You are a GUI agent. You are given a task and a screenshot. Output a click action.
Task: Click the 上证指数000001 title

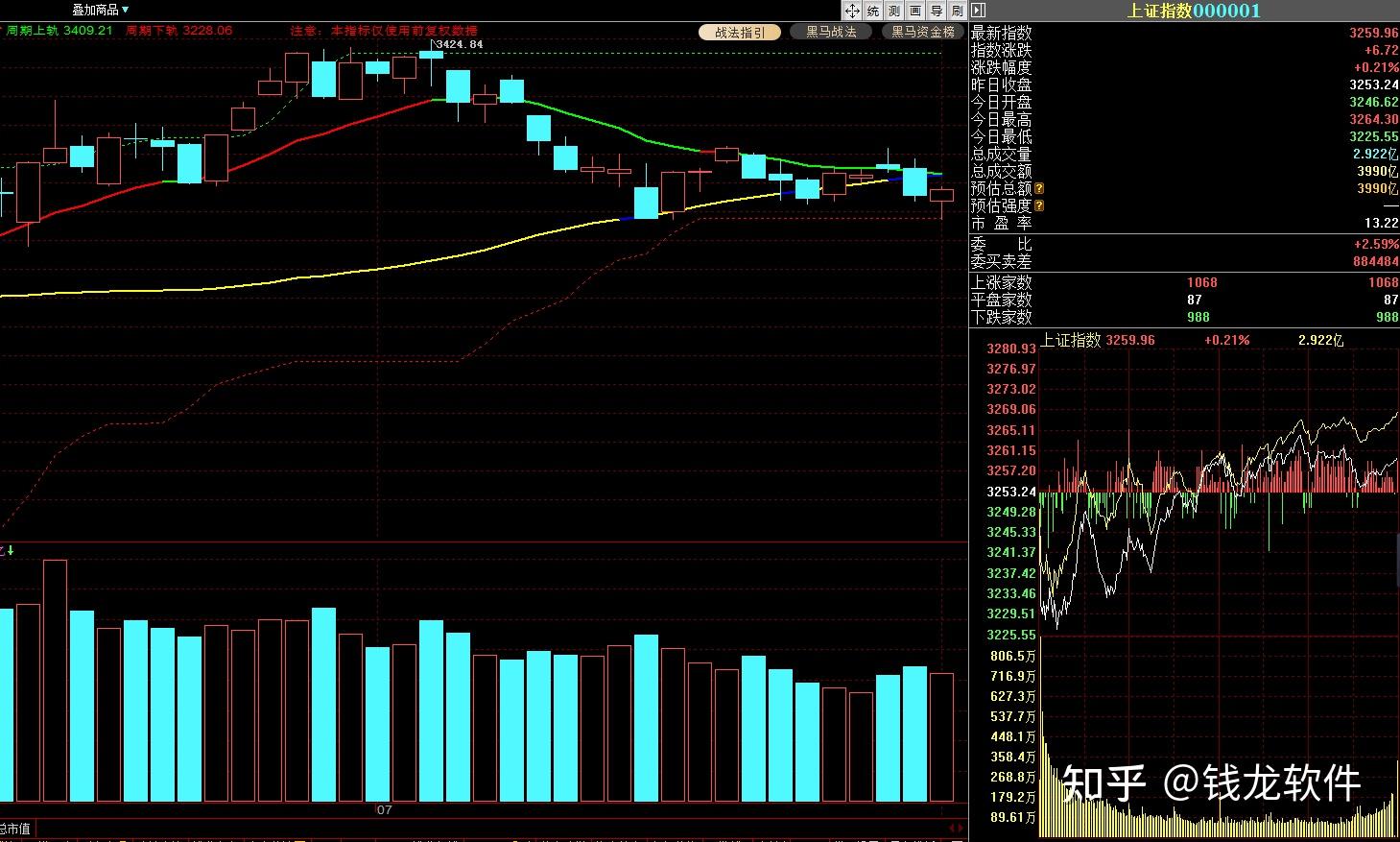click(x=1193, y=11)
